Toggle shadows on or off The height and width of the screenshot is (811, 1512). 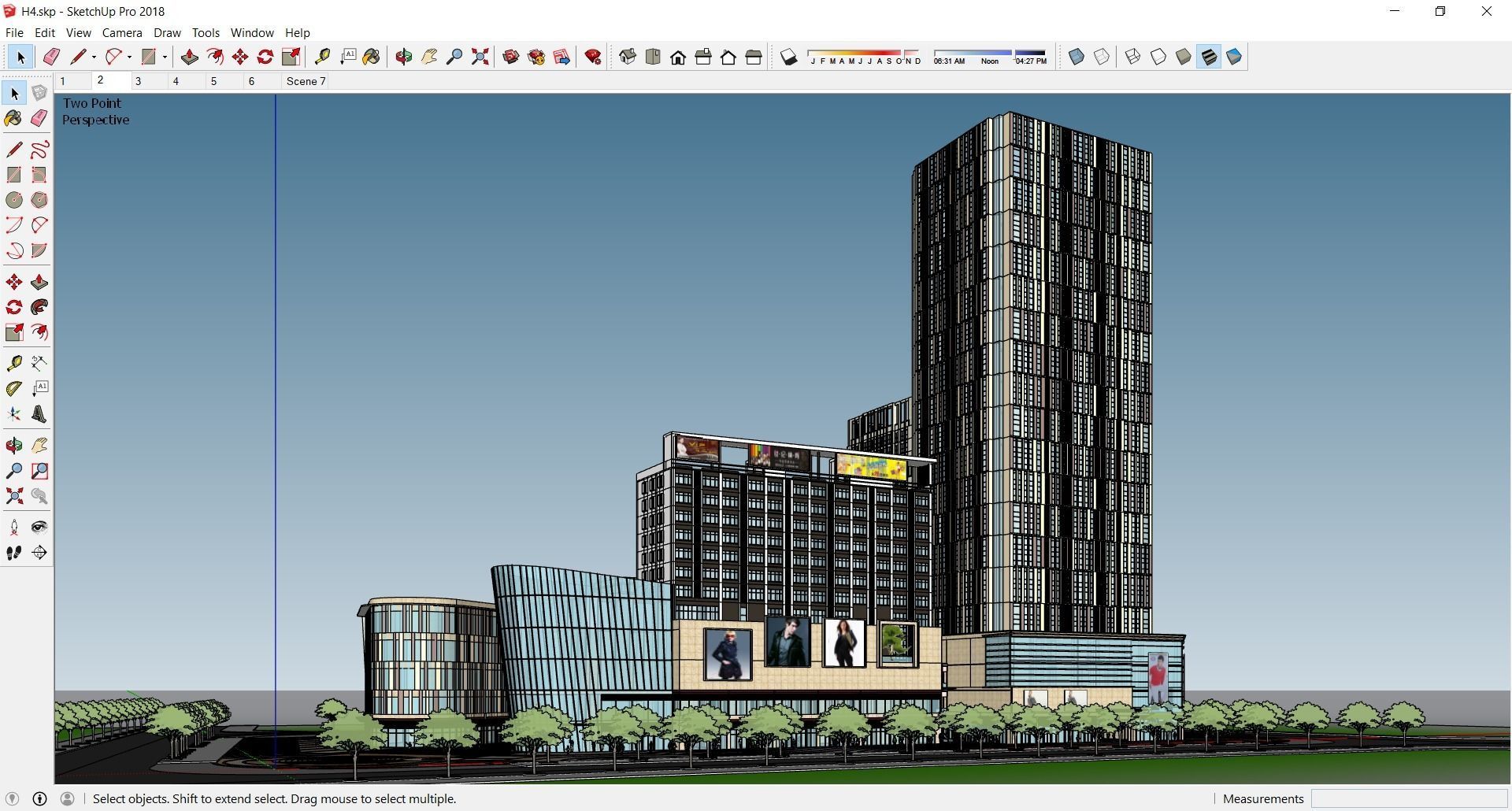(789, 57)
